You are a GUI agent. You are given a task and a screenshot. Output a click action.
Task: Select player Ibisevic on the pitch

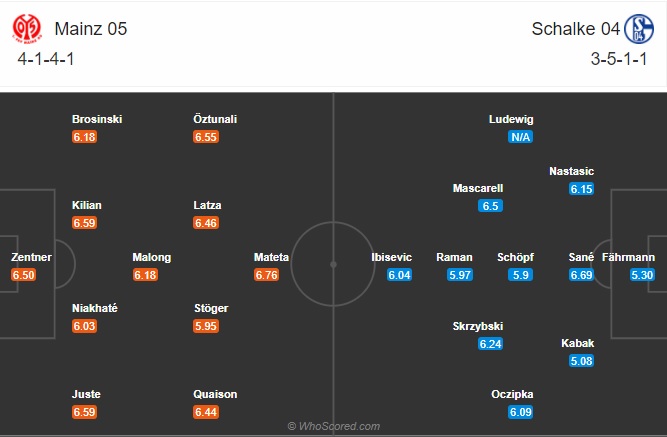coord(391,257)
